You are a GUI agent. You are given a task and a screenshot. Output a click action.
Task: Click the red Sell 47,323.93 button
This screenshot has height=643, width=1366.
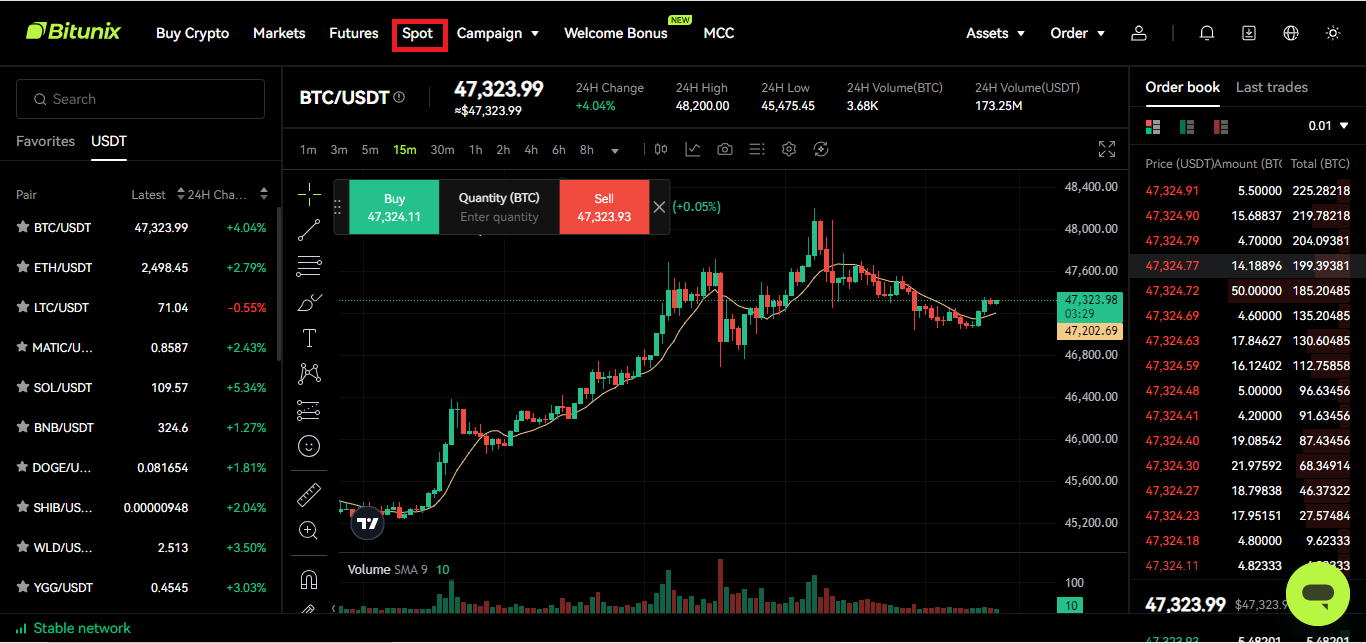pyautogui.click(x=604, y=207)
